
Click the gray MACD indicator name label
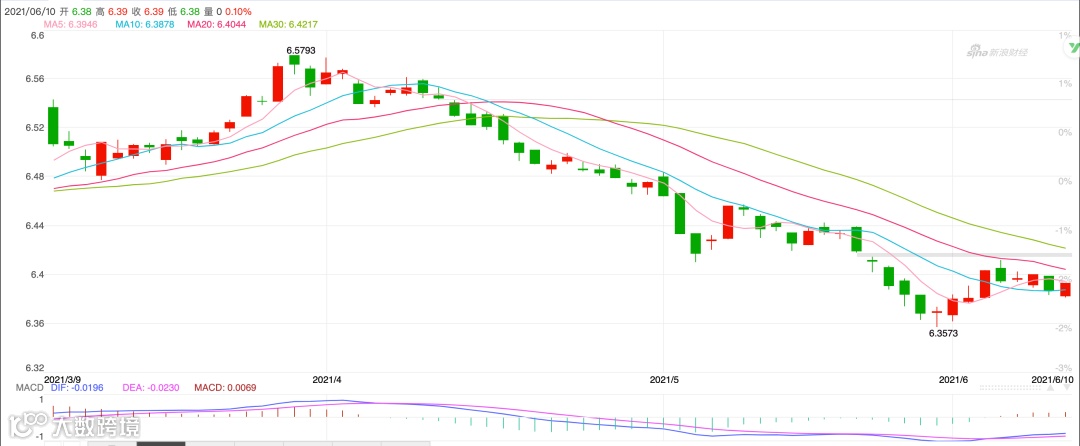click(x=30, y=387)
